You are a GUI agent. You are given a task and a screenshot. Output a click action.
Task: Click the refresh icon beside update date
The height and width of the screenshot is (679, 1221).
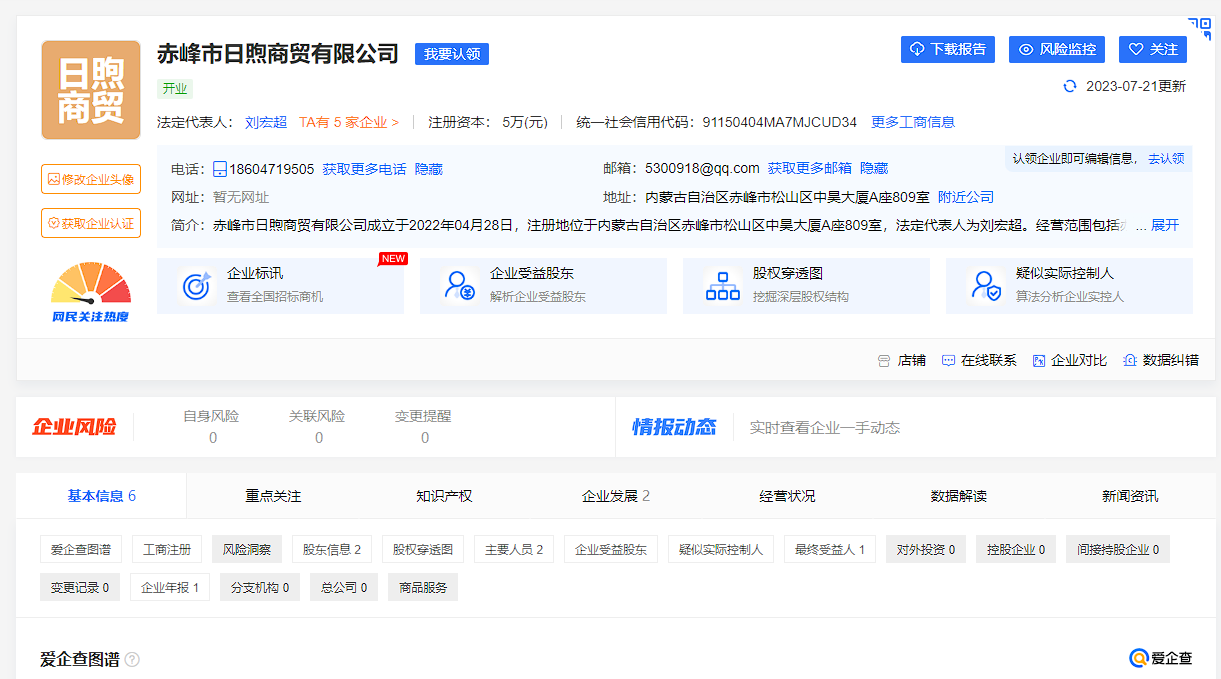(x=1070, y=87)
